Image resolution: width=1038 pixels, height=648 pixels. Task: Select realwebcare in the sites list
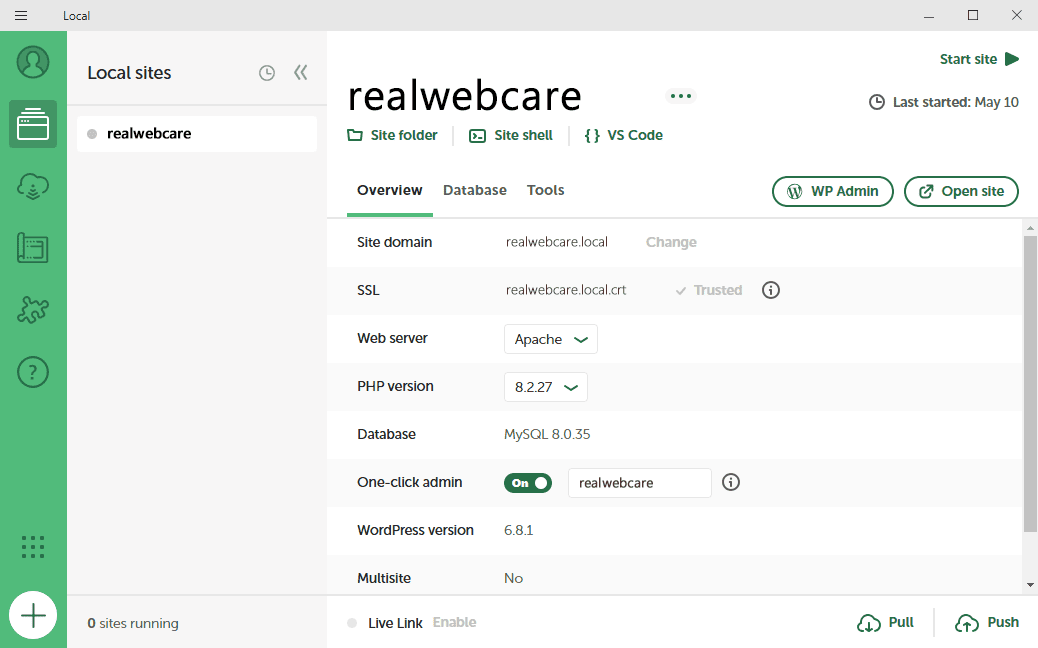[197, 134]
